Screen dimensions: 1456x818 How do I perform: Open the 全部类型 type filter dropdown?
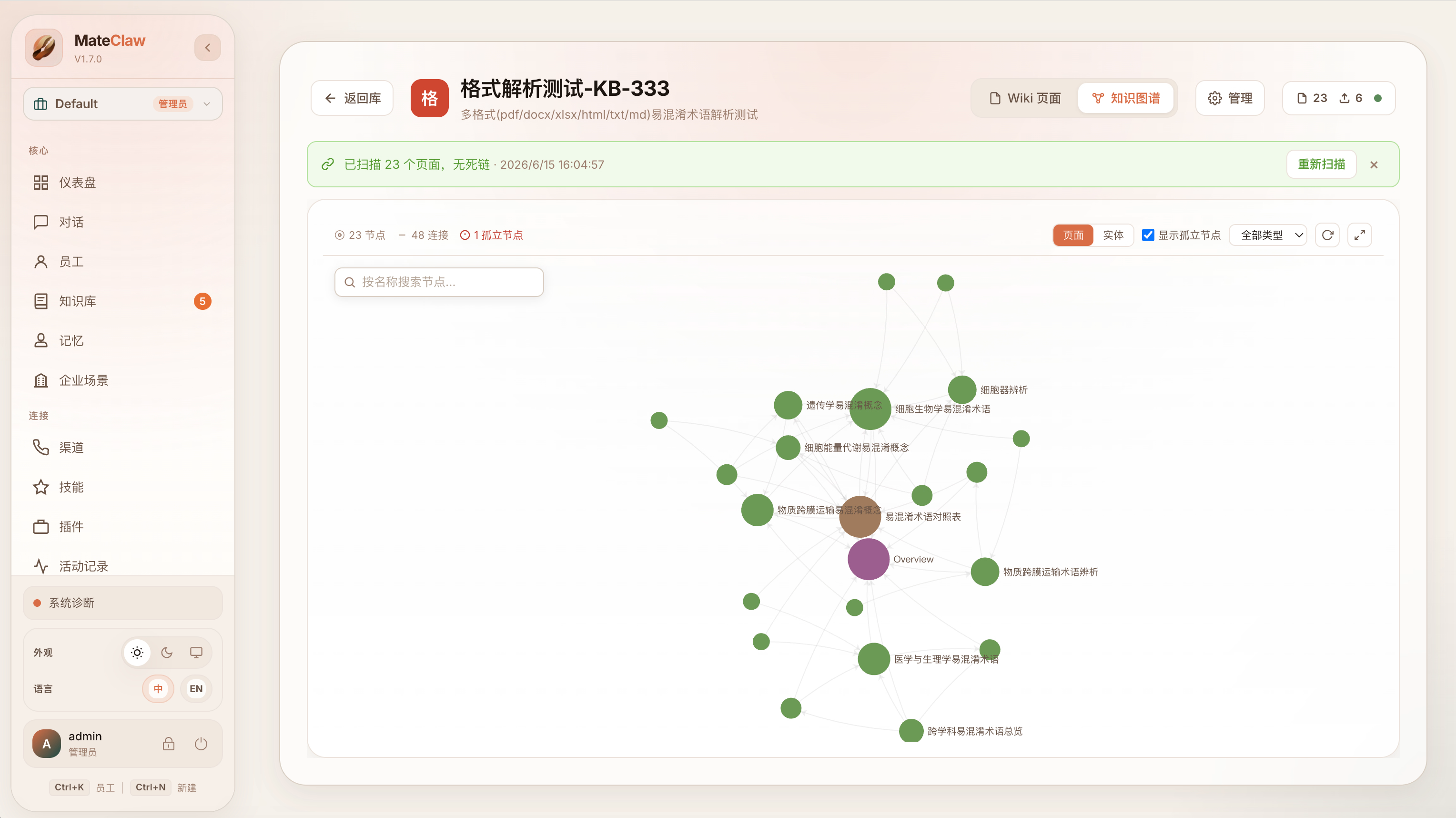point(1268,235)
